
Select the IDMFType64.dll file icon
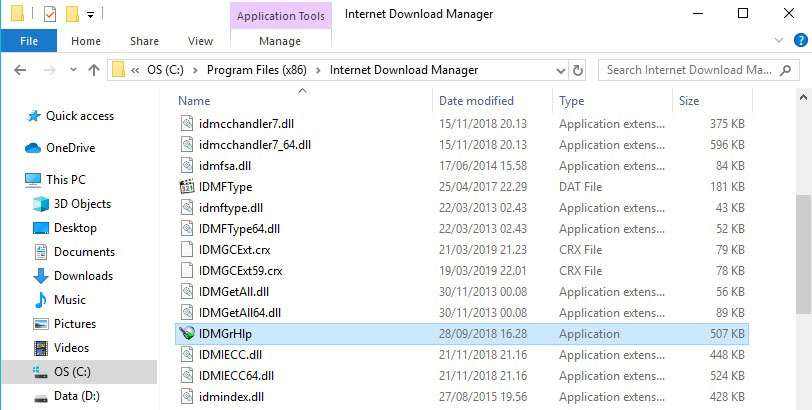click(186, 229)
